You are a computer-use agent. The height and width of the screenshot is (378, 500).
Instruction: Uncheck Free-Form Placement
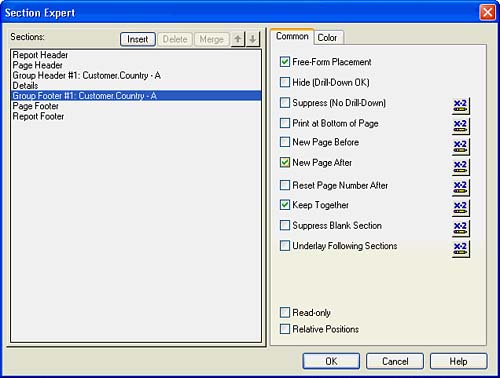tap(285, 62)
